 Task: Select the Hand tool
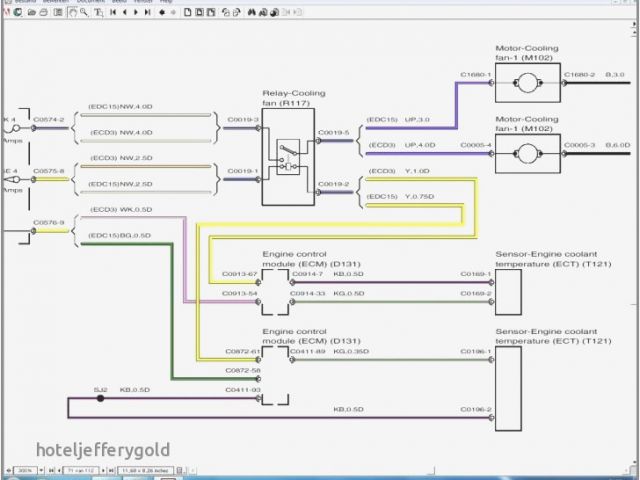click(72, 13)
